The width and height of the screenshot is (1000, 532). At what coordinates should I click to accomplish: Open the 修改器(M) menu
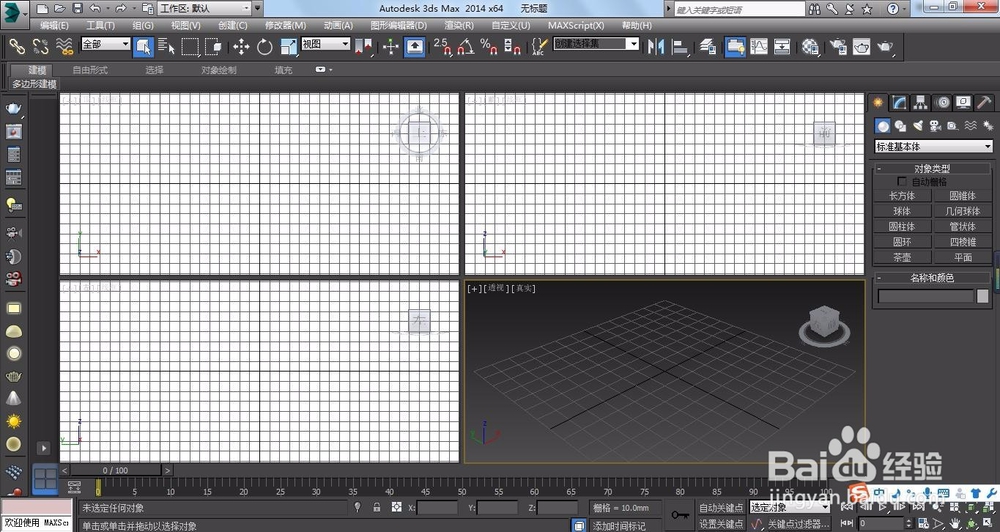[286, 26]
